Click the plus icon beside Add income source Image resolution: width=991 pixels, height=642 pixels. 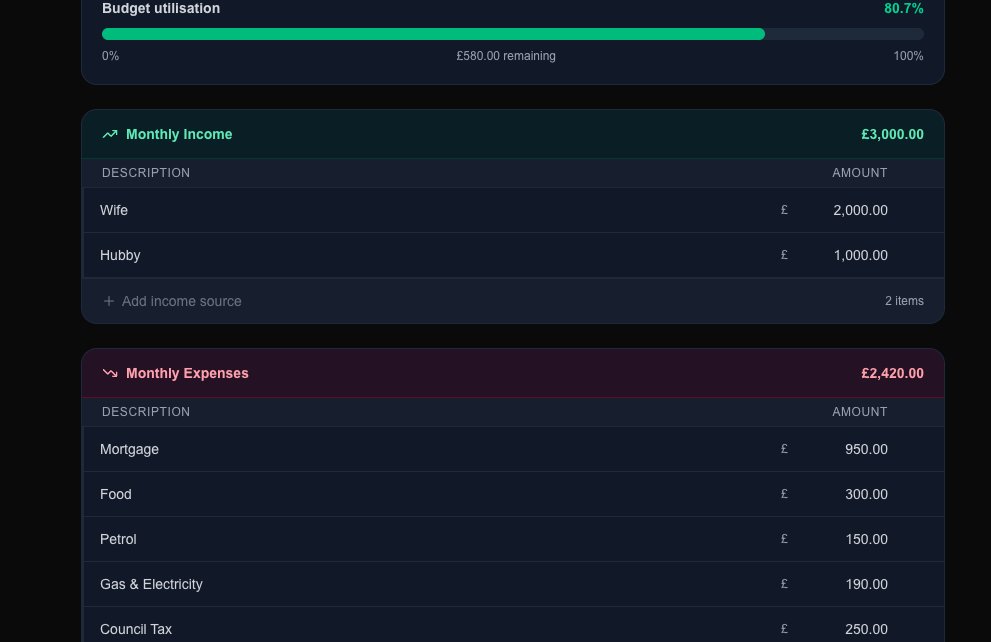click(109, 301)
